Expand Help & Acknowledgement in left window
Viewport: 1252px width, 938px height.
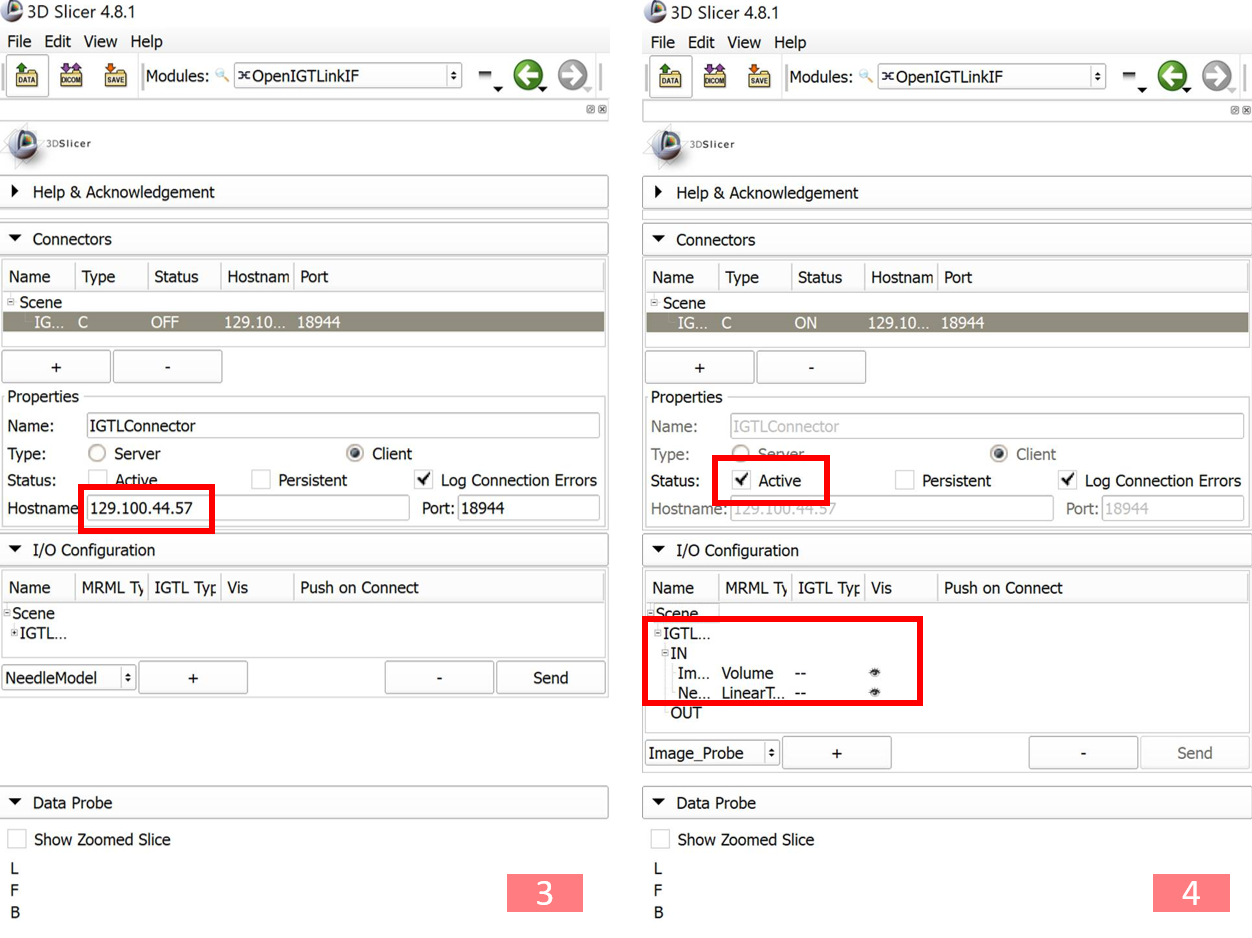click(x=304, y=192)
